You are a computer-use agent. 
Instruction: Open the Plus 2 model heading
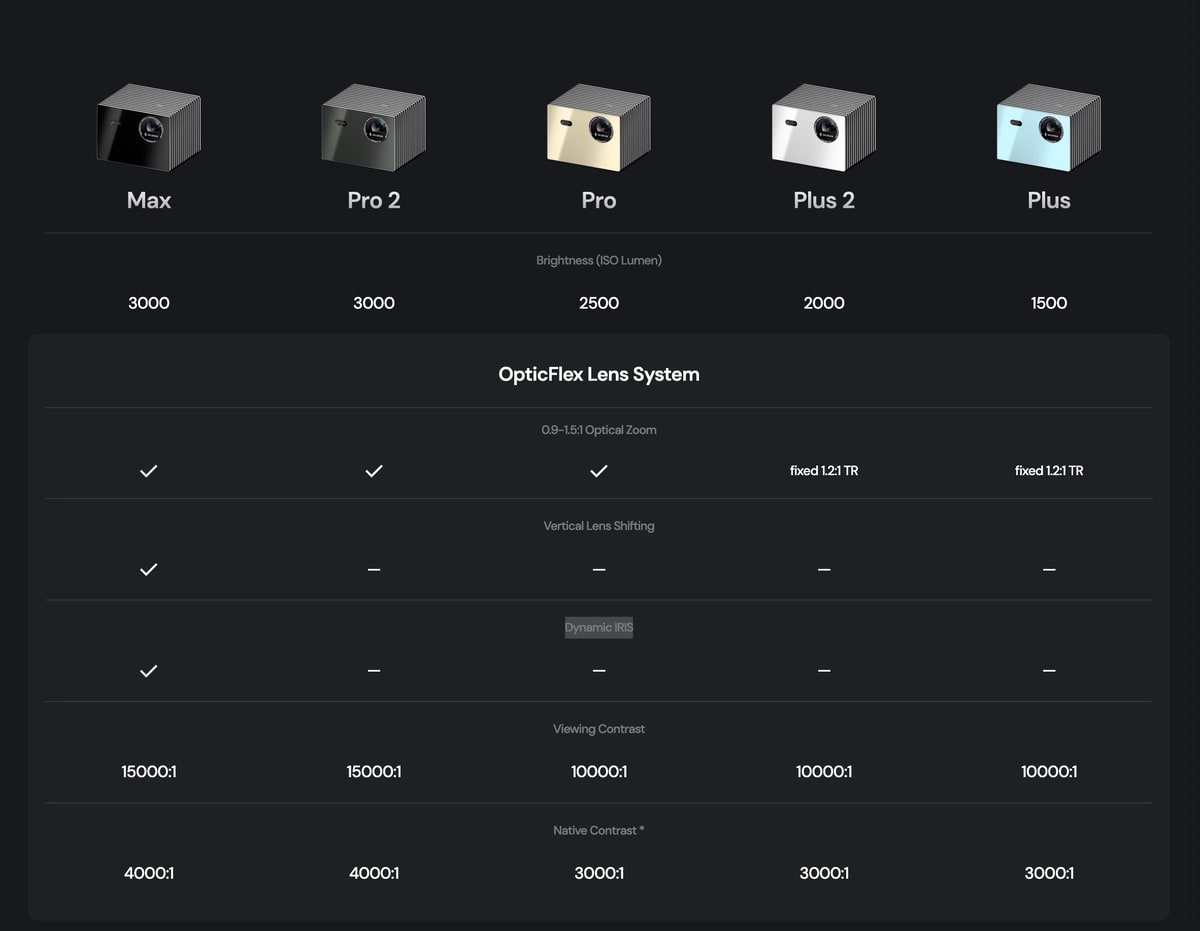click(x=824, y=200)
